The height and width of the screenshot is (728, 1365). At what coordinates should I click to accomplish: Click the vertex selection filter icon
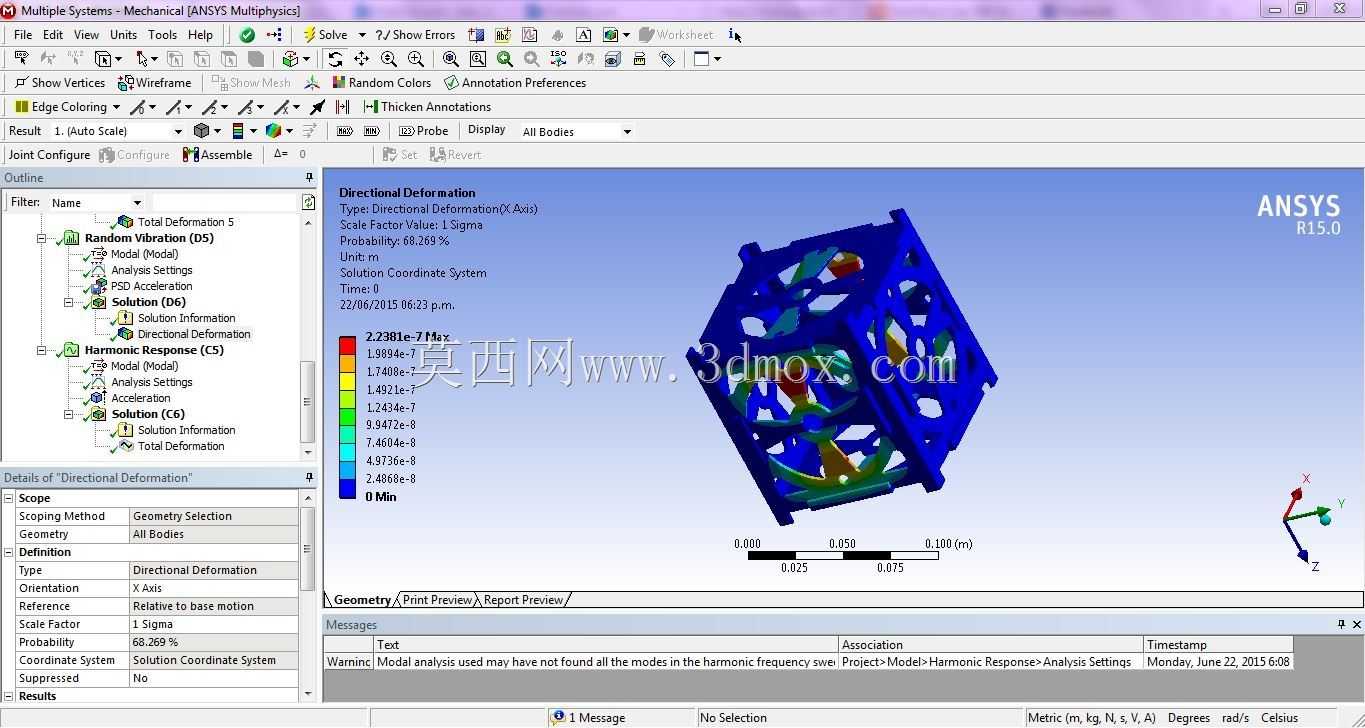pos(175,59)
